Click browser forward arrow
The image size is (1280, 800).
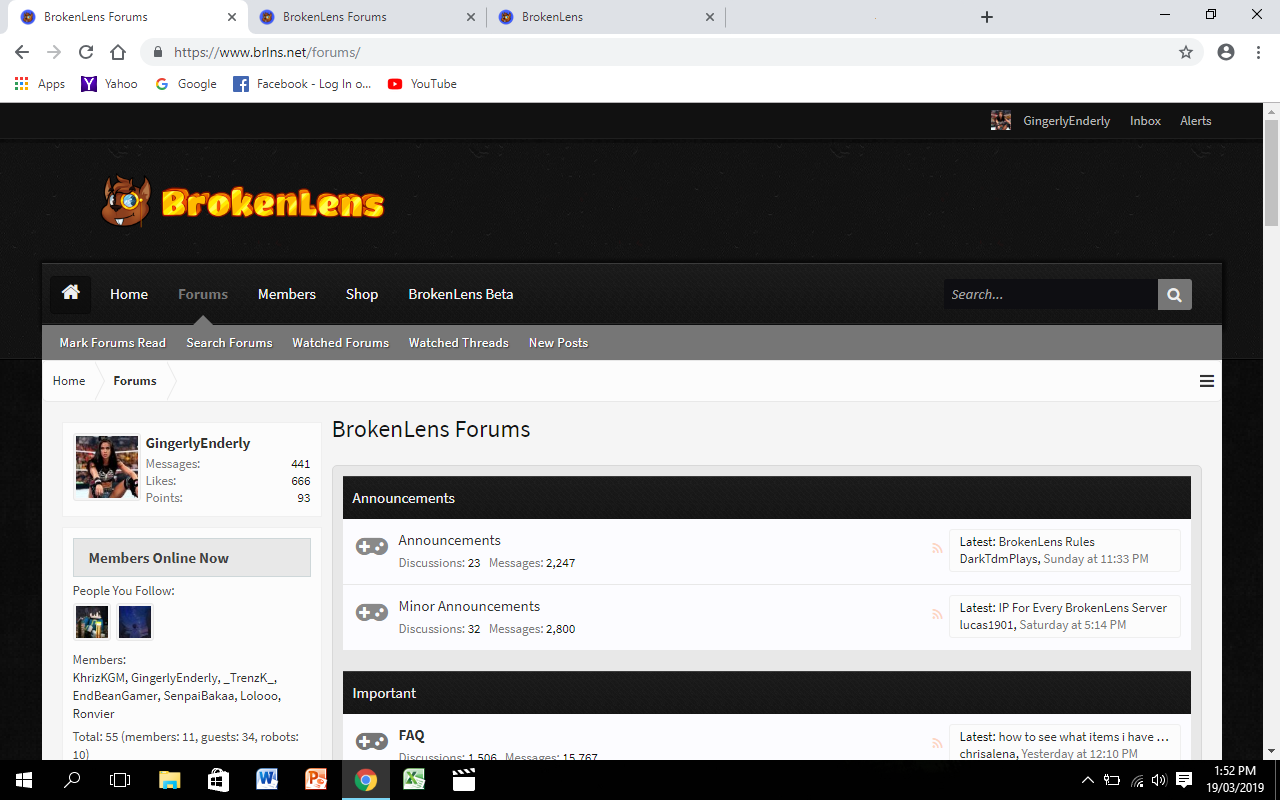[54, 52]
